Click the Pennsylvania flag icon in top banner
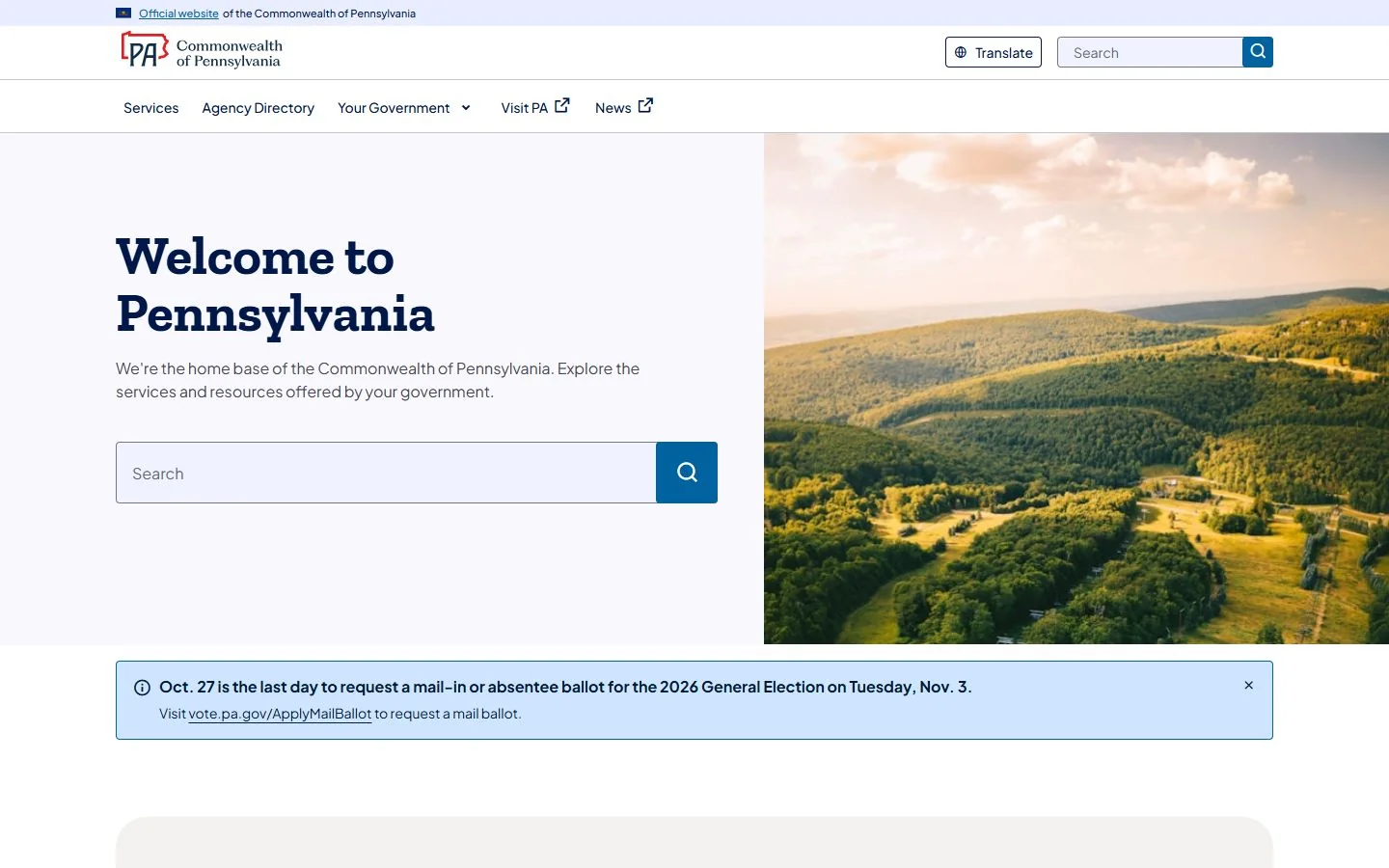This screenshot has height=868, width=1389. coord(123,14)
